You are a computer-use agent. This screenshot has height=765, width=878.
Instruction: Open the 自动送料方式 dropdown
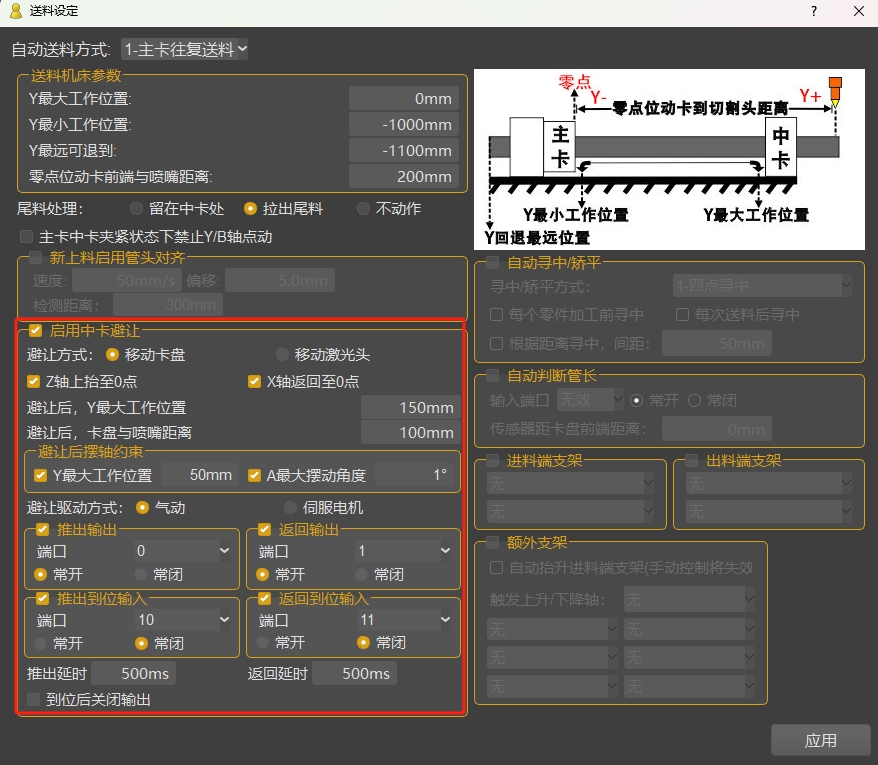[x=184, y=49]
